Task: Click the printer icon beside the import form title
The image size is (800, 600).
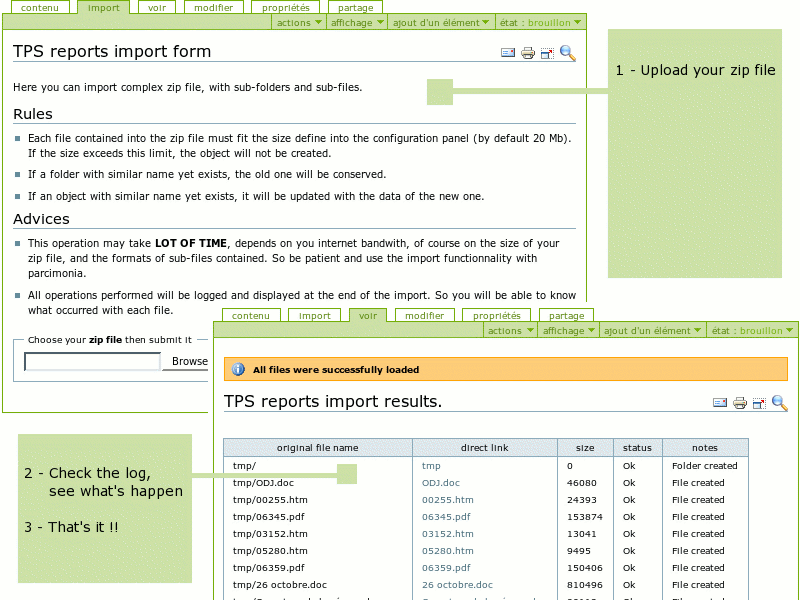Action: [528, 54]
